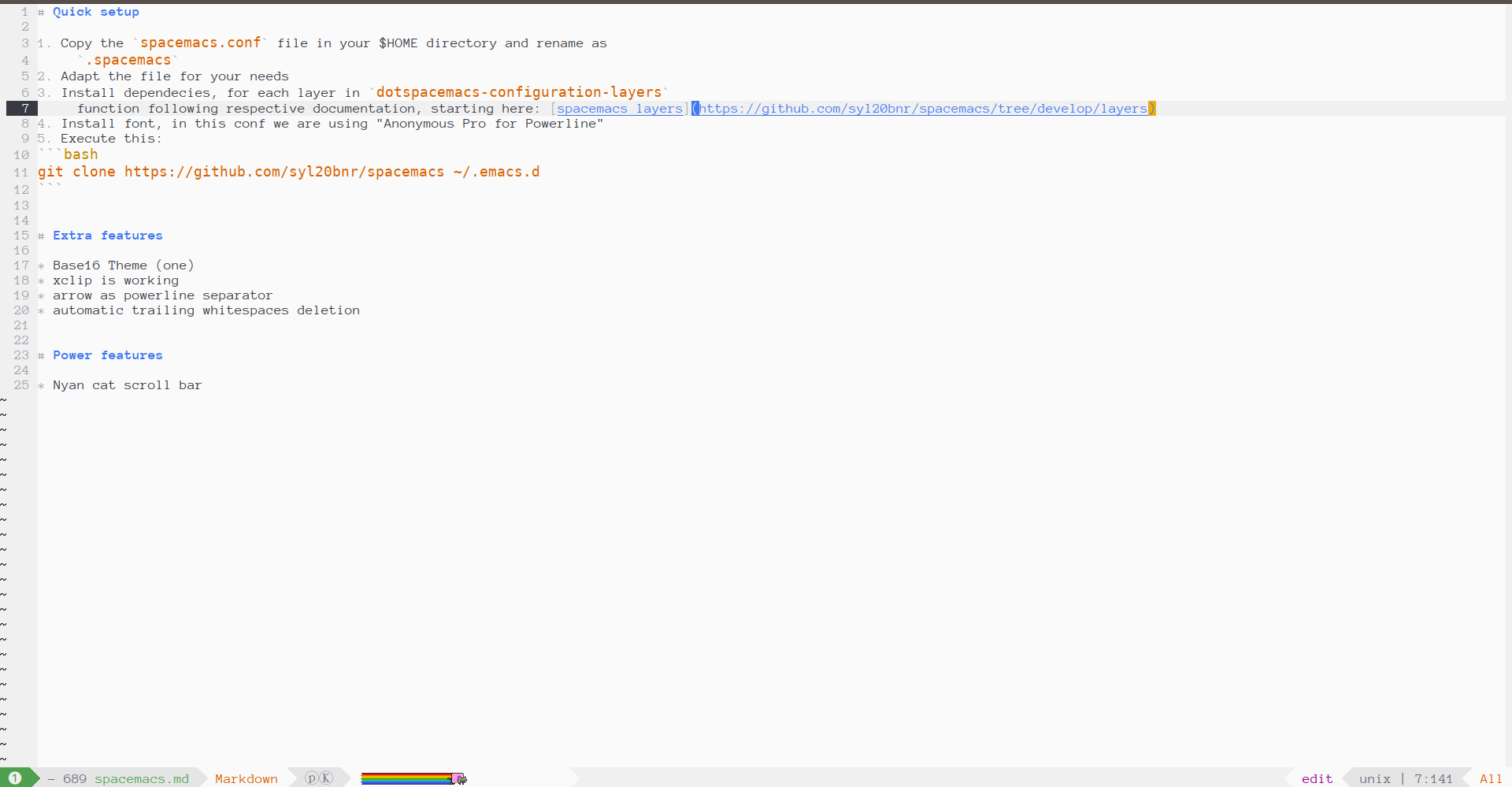Click the dotspacemacs-configuration-layers code text

[519, 92]
